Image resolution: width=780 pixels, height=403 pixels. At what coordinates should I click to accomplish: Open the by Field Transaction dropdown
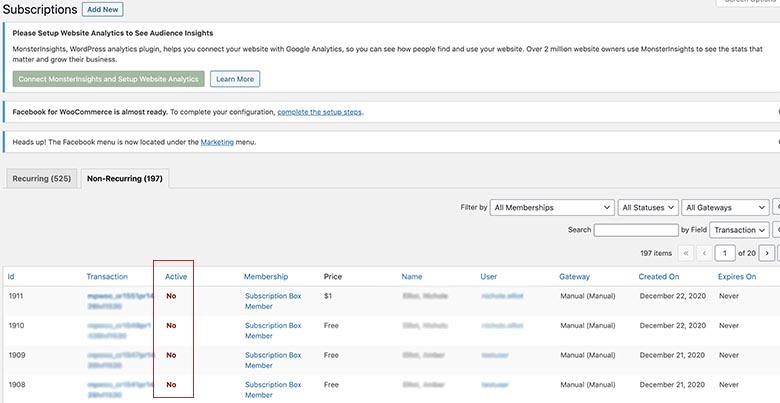(x=739, y=230)
